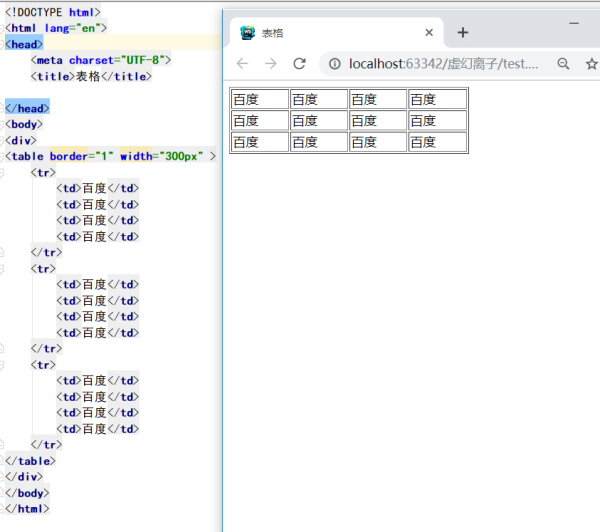Reload the localhost page
Viewport: 600px width, 532px height.
299,64
